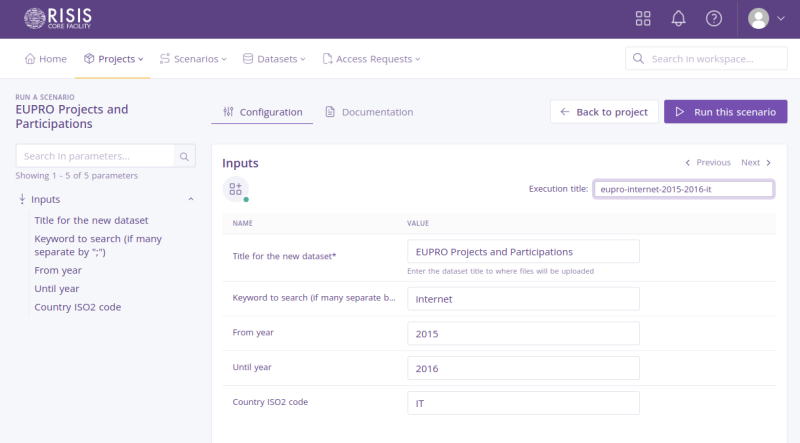Open user profile avatar menu
The width and height of the screenshot is (800, 443).
click(x=766, y=19)
